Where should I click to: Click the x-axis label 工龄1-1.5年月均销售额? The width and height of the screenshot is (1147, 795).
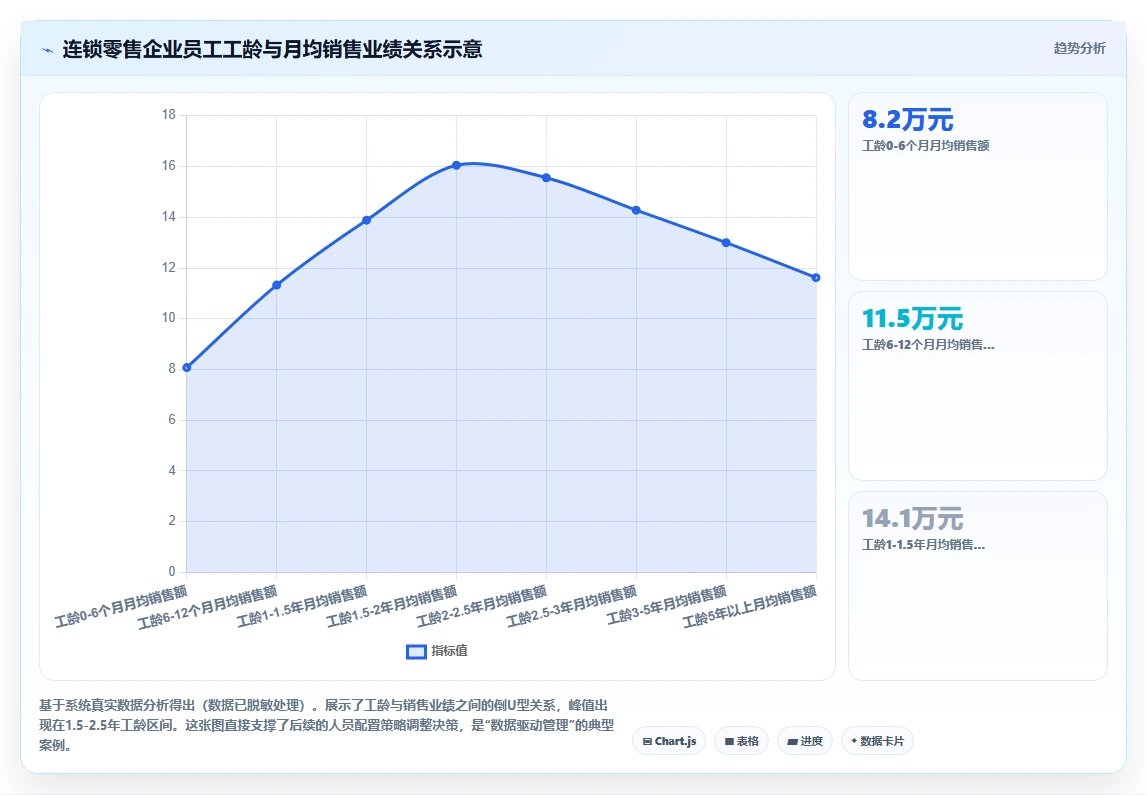(302, 606)
